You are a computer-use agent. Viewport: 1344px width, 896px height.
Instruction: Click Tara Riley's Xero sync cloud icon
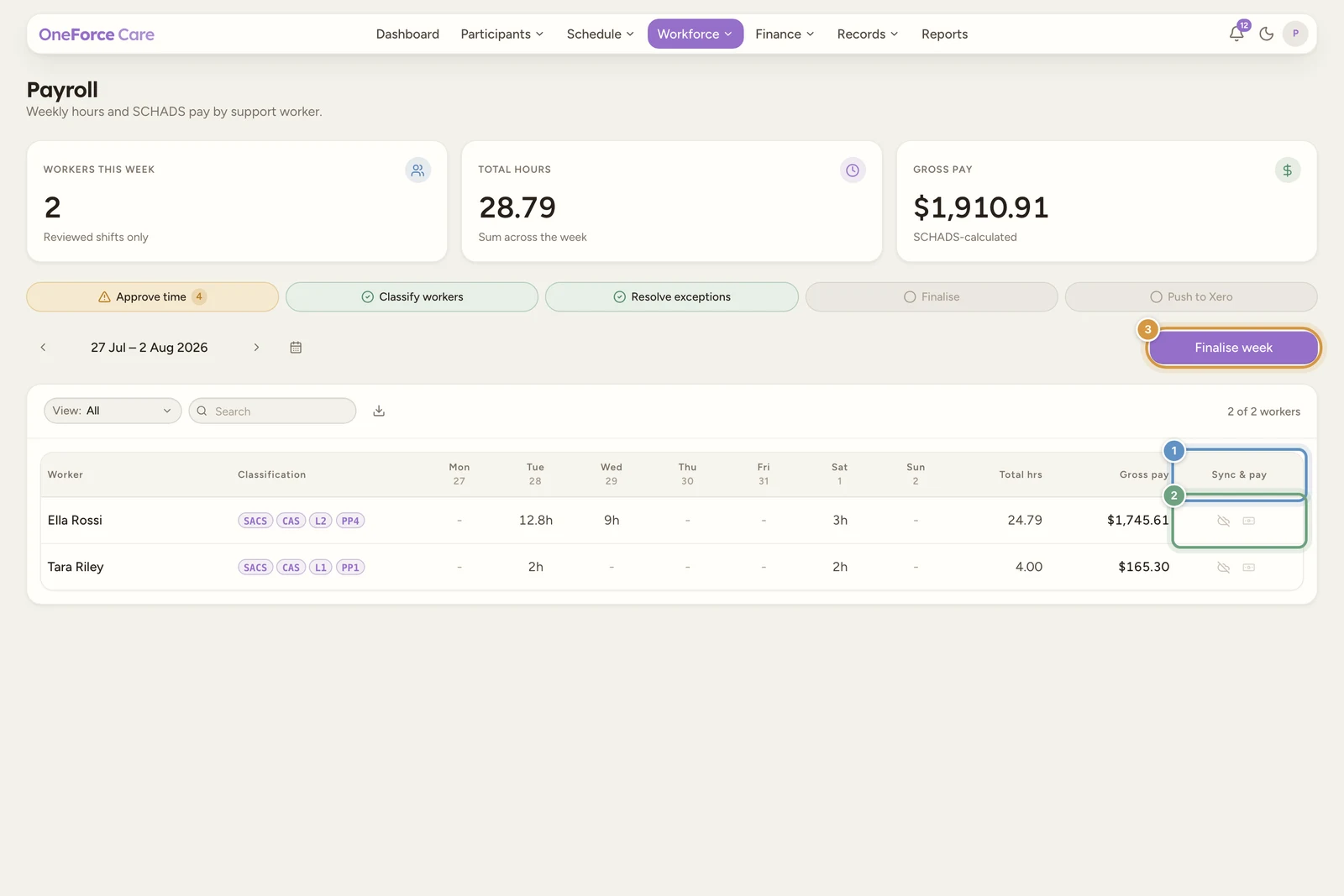(x=1224, y=568)
